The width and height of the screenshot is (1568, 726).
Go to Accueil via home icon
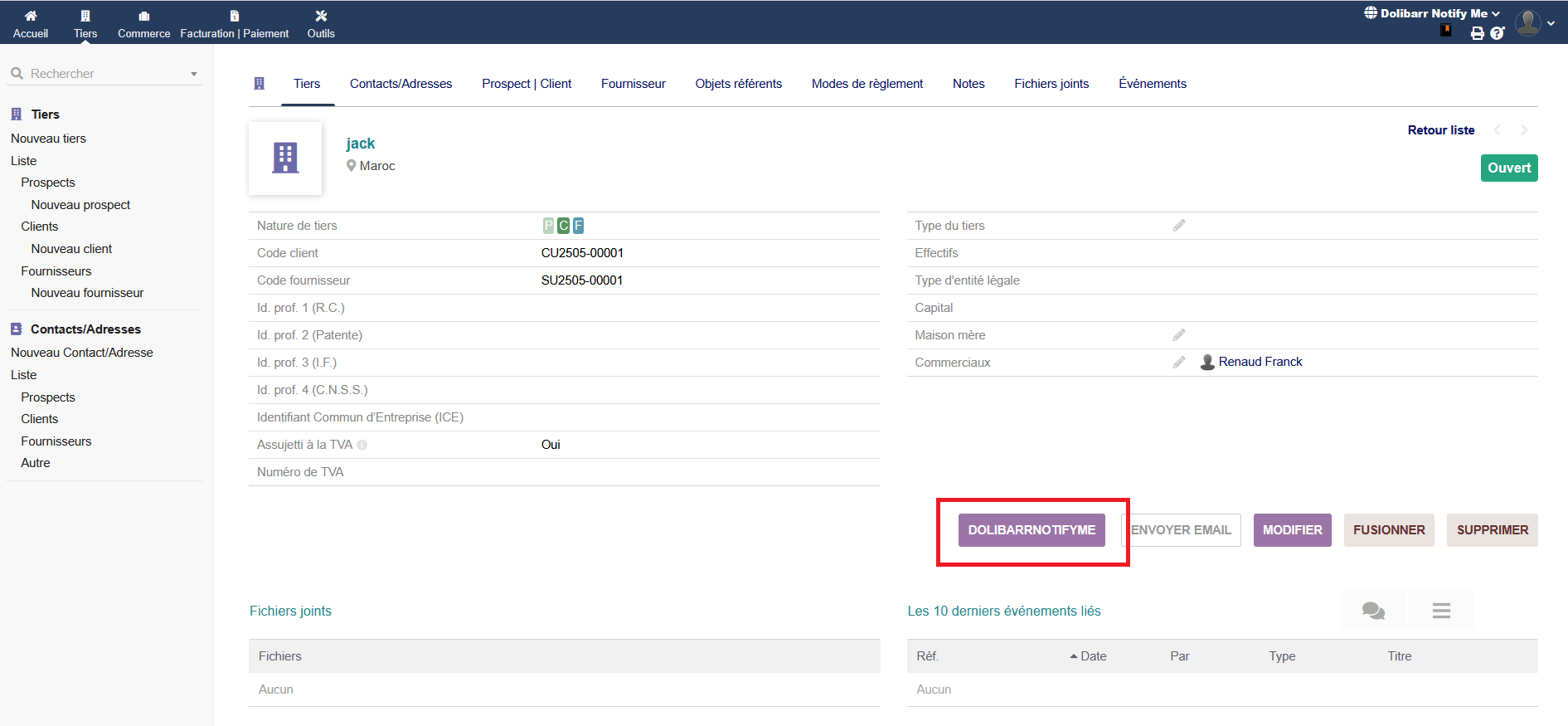pyautogui.click(x=31, y=23)
